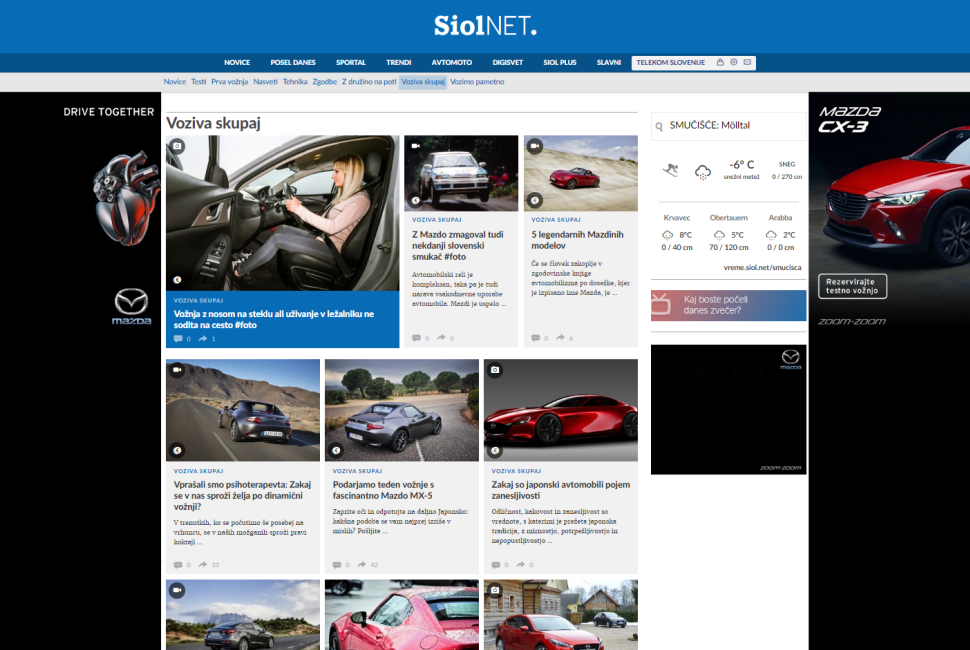Select Voziva skupaj submenu tab
Screen dimensions: 970x650
click(423, 82)
